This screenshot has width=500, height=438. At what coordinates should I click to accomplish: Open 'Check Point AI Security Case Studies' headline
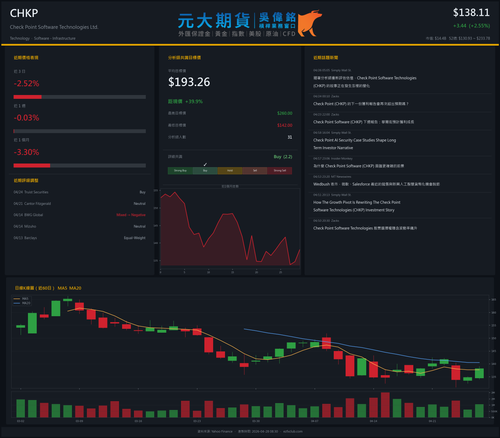coord(354,144)
